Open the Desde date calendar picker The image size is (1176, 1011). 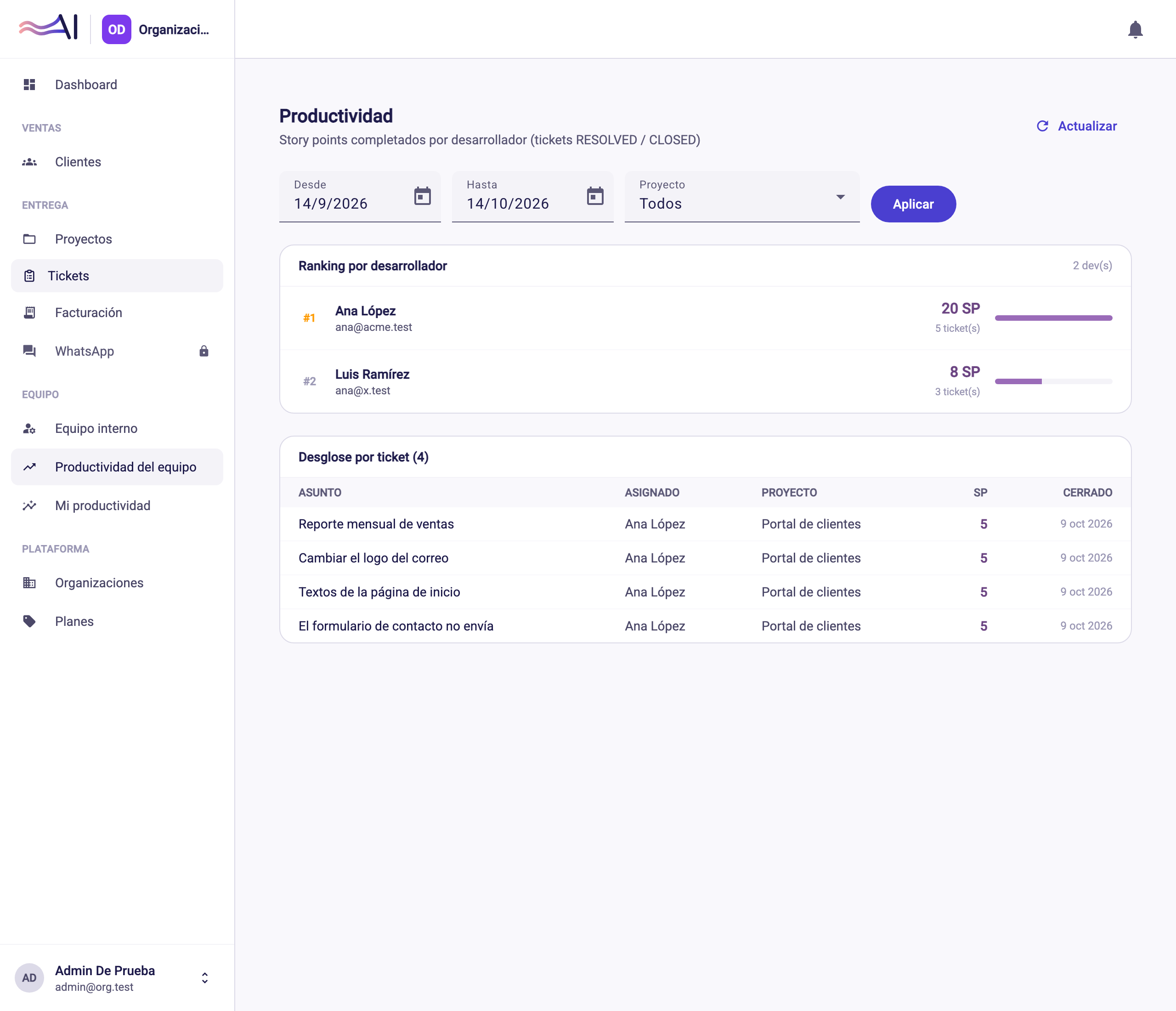coord(422,196)
